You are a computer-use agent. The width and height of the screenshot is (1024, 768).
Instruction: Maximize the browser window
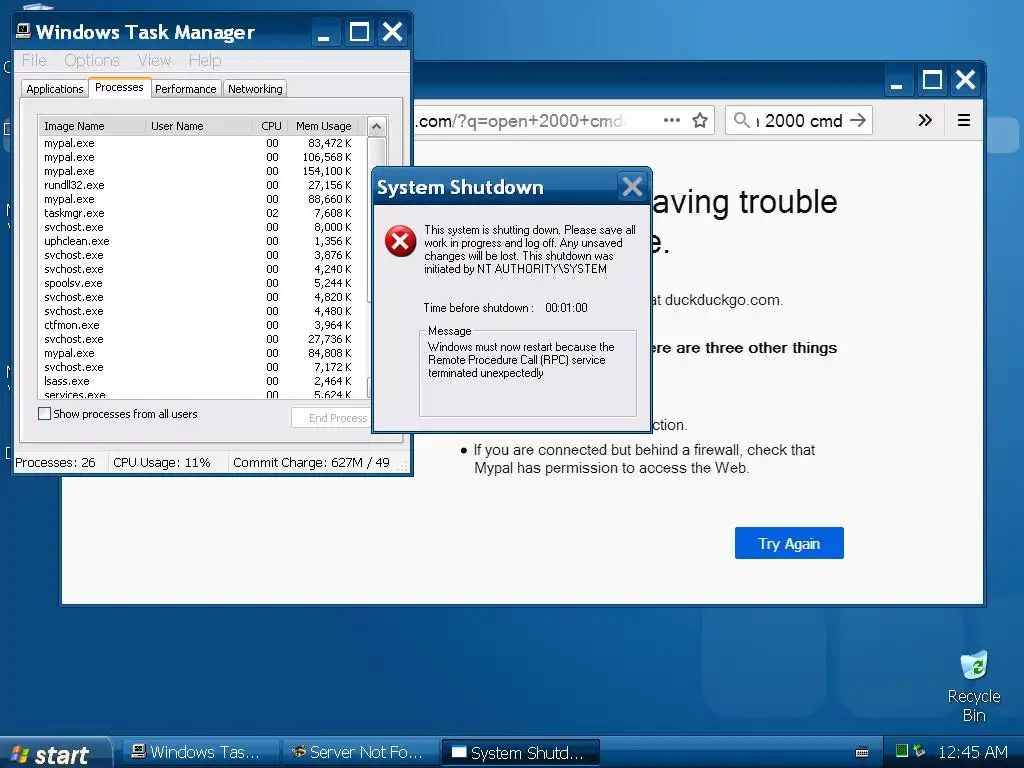932,81
